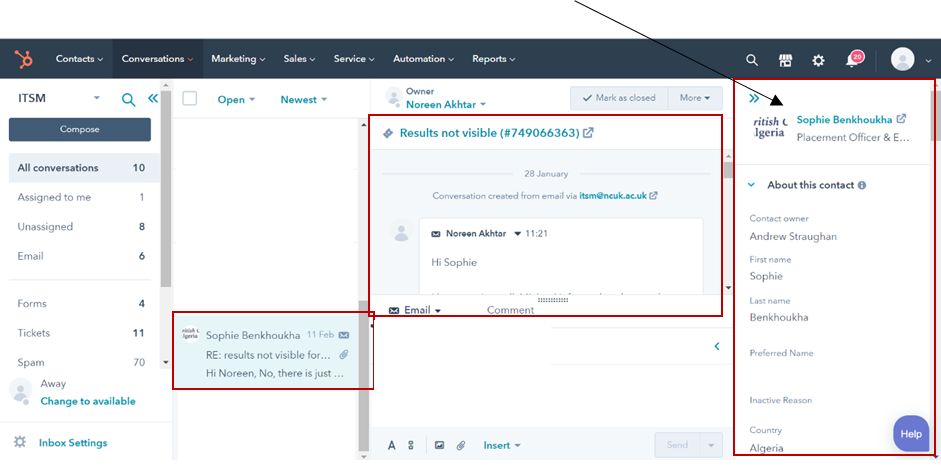This screenshot has height=467, width=941.
Task: Click the Compose button
Action: coord(80,129)
